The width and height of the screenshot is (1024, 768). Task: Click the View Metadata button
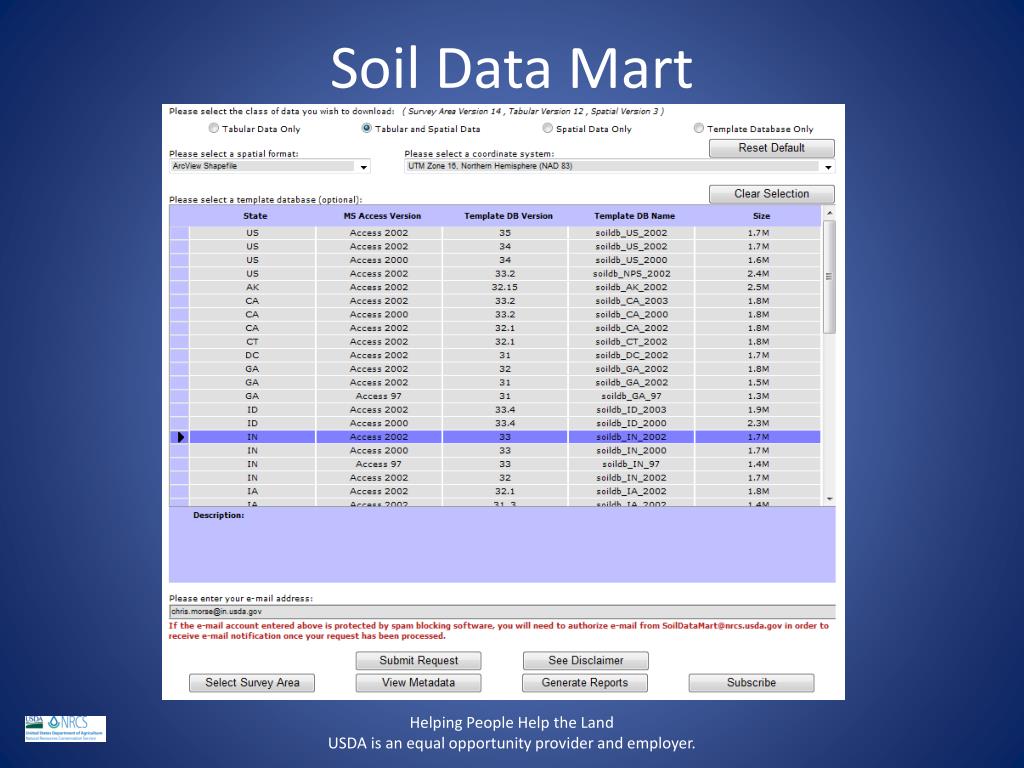tap(419, 682)
